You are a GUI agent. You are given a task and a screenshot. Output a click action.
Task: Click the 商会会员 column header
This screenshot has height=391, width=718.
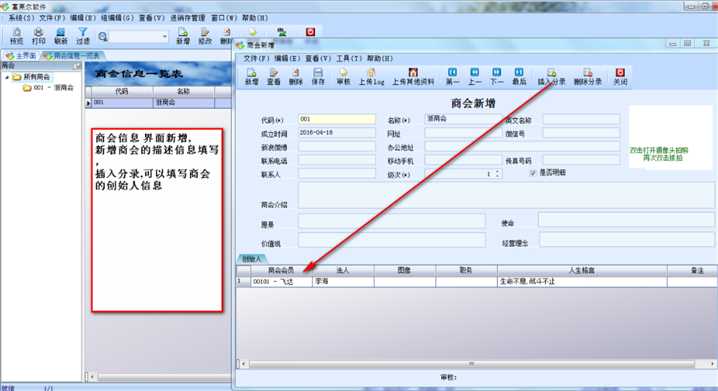click(281, 271)
